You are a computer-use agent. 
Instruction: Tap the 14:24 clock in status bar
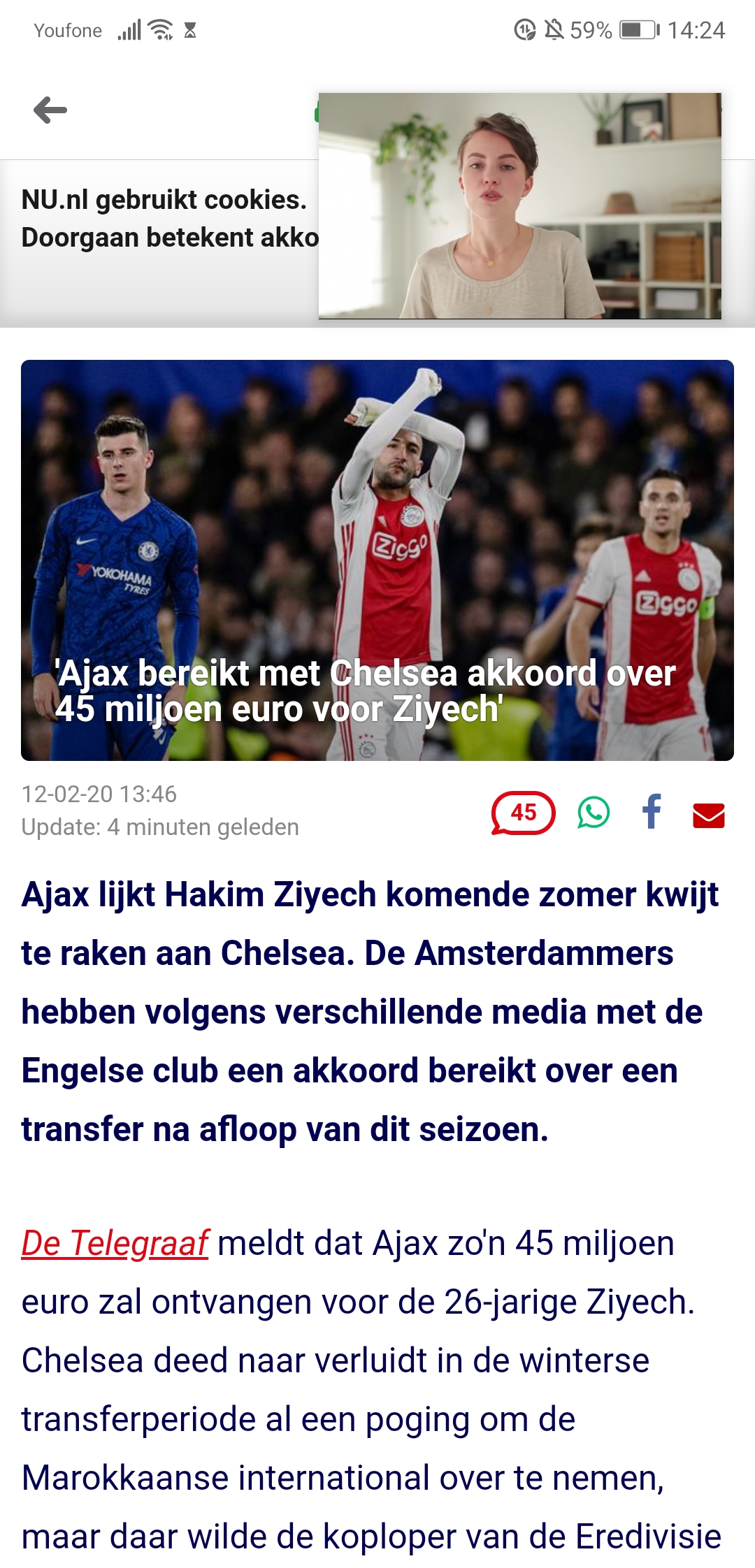[x=696, y=30]
